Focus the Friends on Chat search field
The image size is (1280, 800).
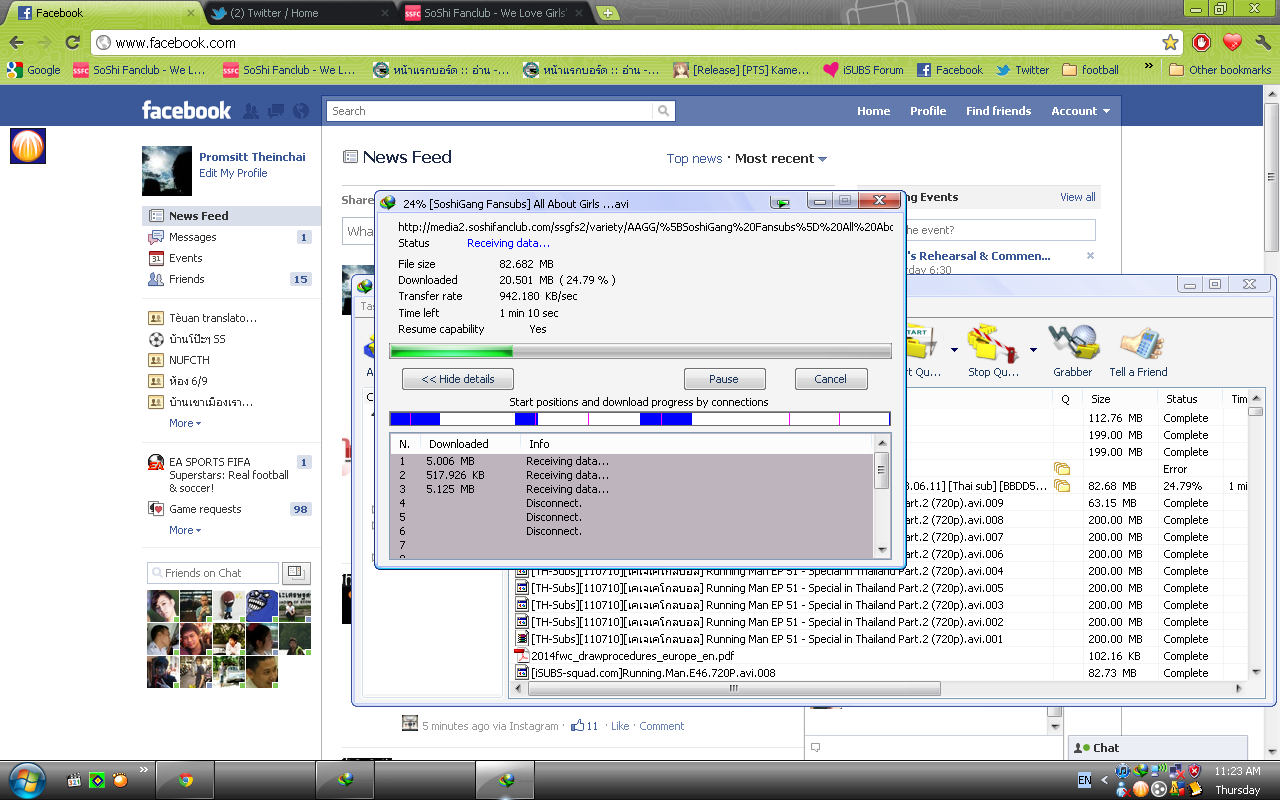click(213, 573)
